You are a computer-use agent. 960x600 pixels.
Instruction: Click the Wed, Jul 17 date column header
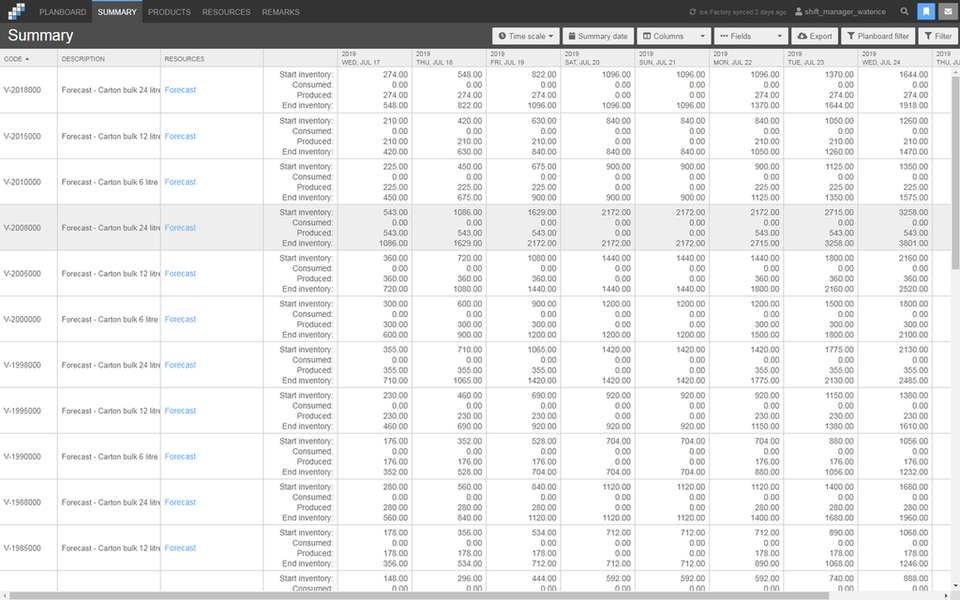[375, 58]
